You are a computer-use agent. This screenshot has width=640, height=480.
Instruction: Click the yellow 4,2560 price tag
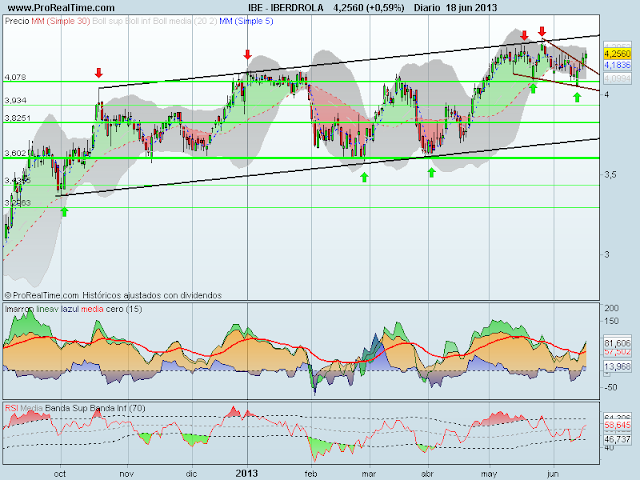click(x=617, y=54)
